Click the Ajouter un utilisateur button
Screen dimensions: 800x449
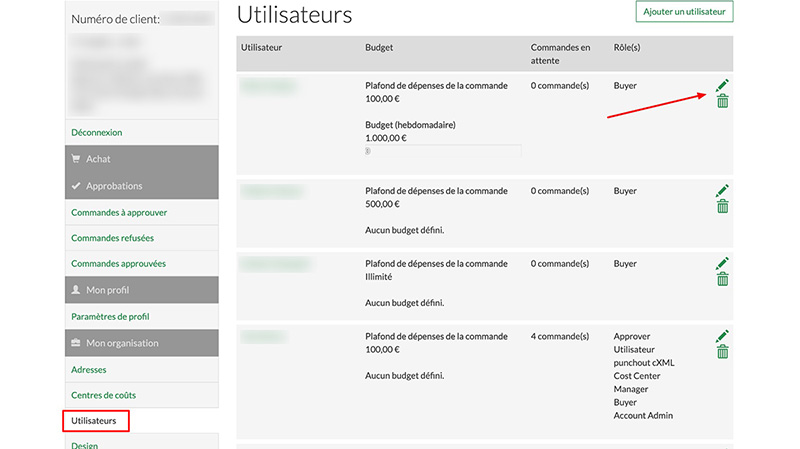[x=684, y=12]
